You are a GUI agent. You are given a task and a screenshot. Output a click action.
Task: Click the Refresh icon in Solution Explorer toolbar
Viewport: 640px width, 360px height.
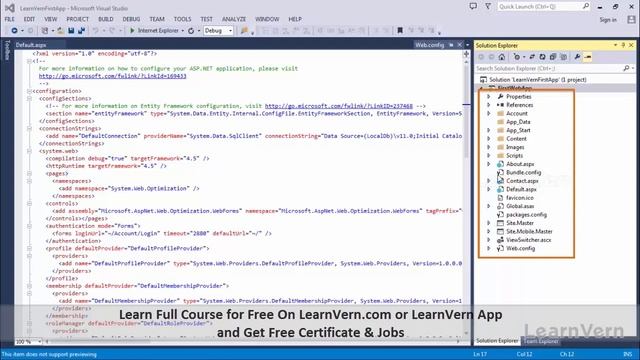[542, 57]
